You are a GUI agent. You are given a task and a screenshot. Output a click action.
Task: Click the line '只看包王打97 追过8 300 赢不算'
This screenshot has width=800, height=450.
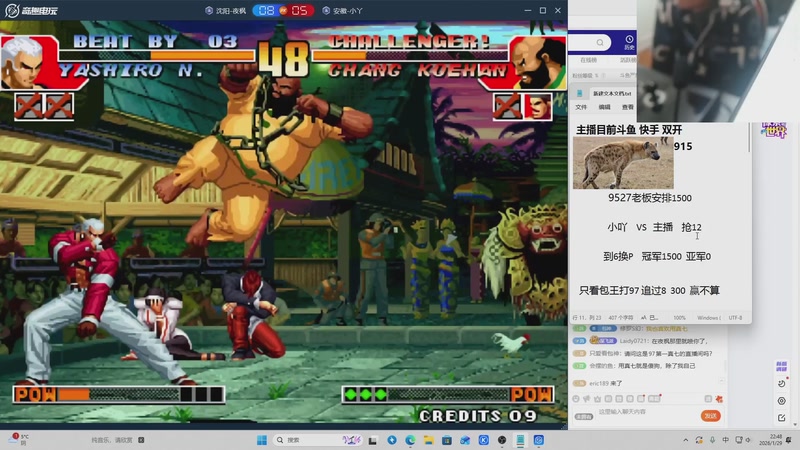649,290
